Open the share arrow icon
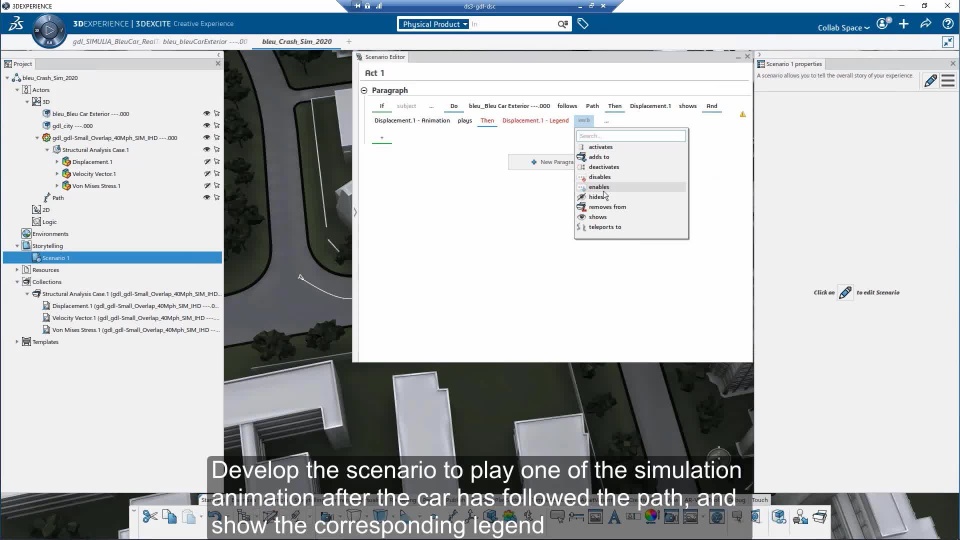 coord(926,24)
